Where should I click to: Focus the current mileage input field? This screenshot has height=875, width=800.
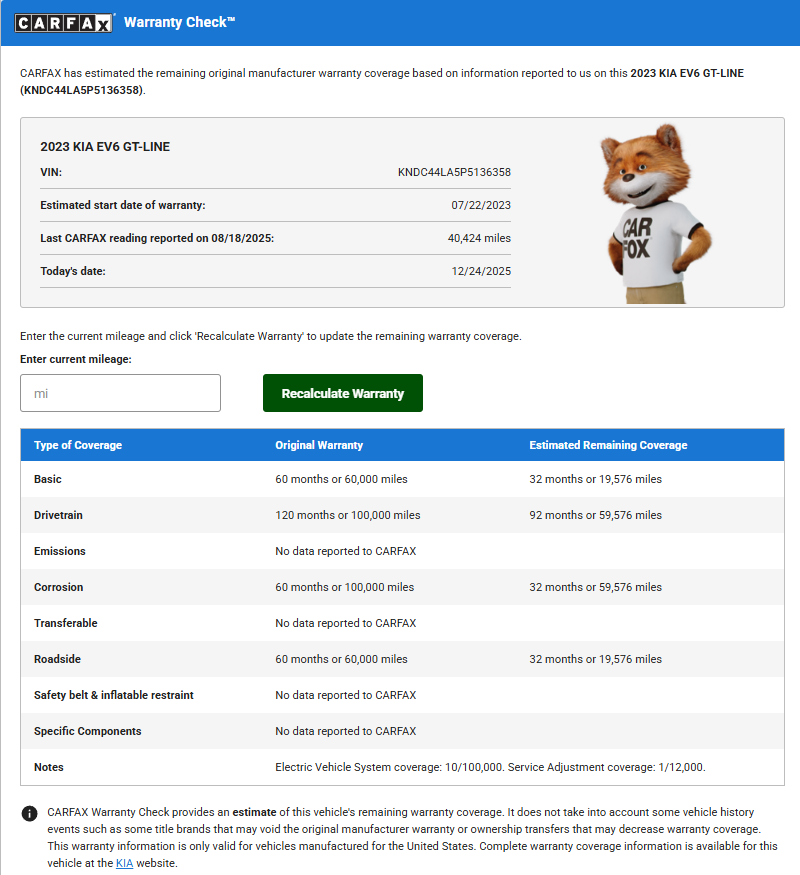coord(120,393)
